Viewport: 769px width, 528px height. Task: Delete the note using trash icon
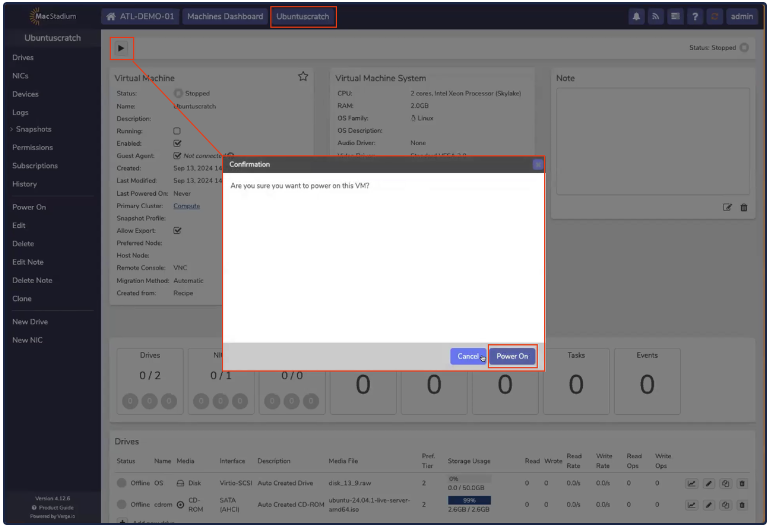click(x=743, y=207)
